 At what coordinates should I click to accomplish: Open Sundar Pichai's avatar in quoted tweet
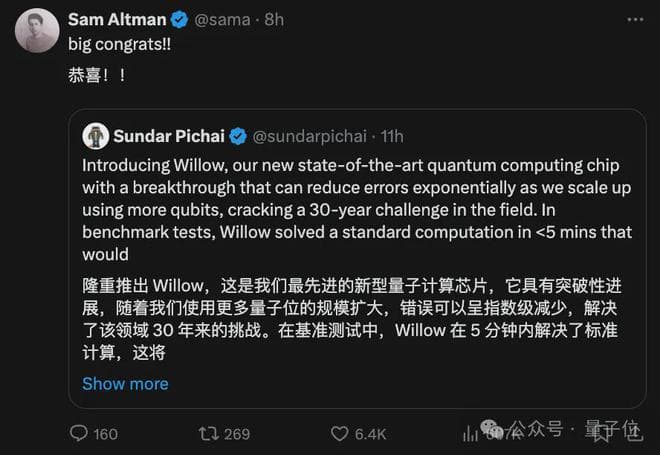click(x=96, y=136)
